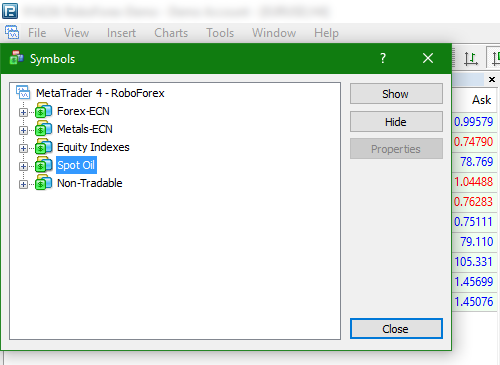Expand the Metals-ECN group
This screenshot has height=365, width=500.
point(23,130)
